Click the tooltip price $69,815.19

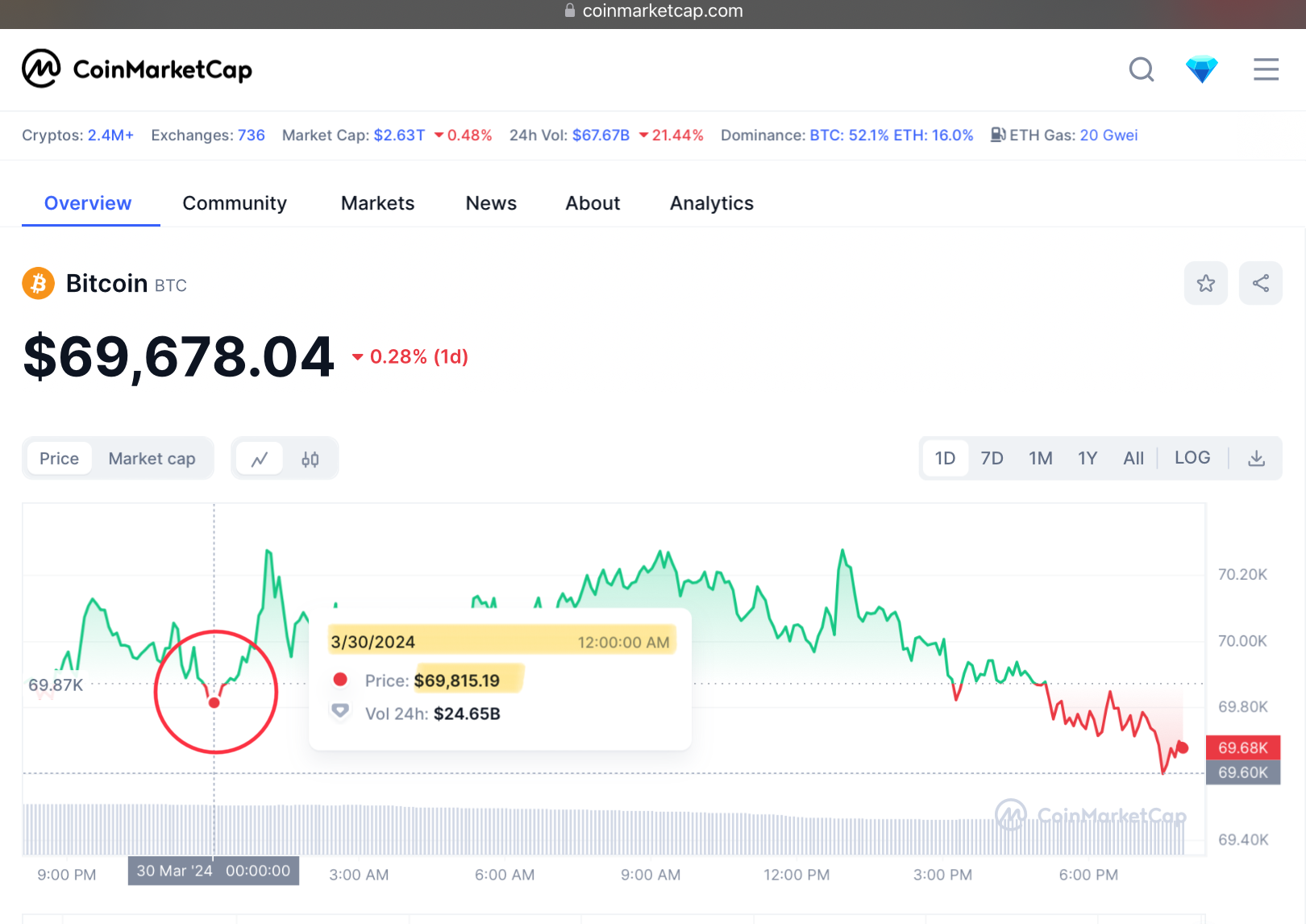click(x=457, y=681)
